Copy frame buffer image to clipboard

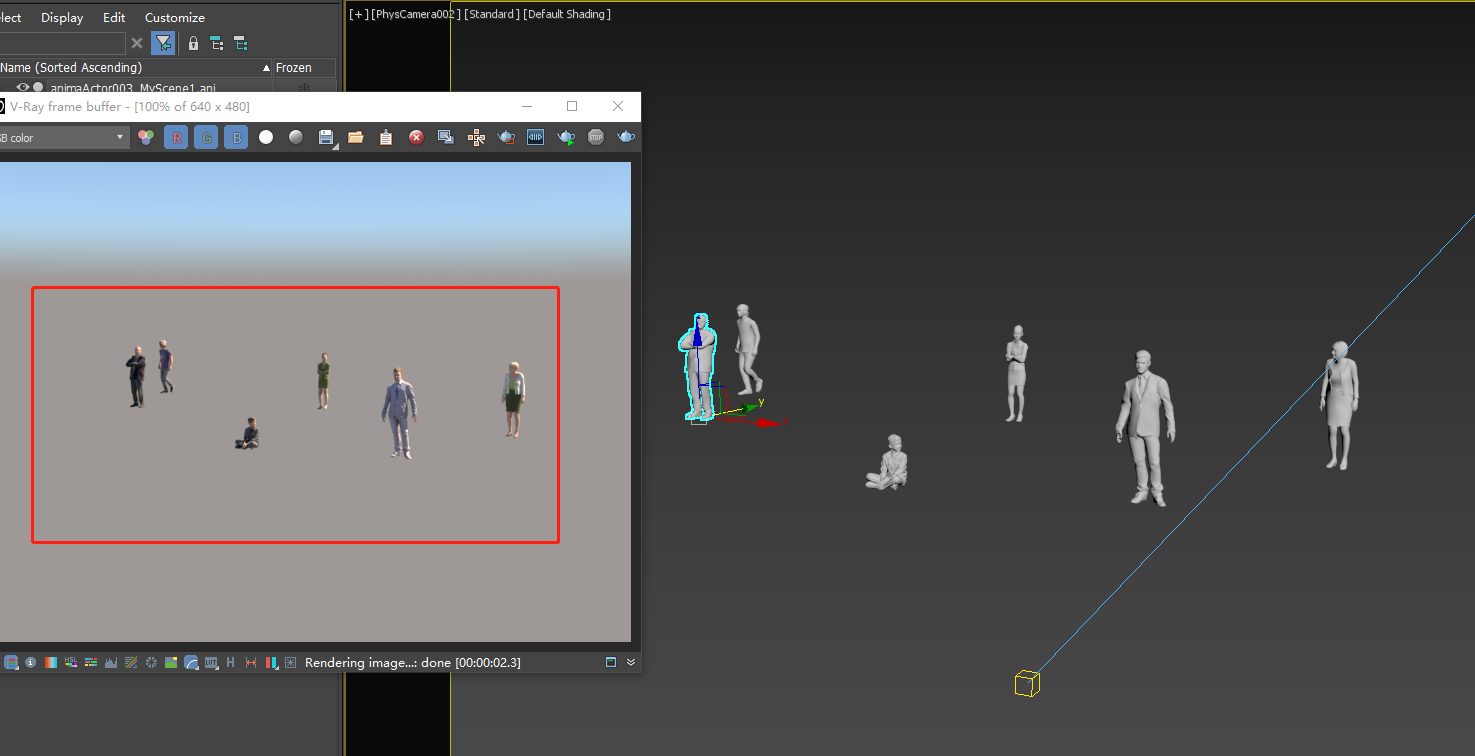click(x=386, y=137)
